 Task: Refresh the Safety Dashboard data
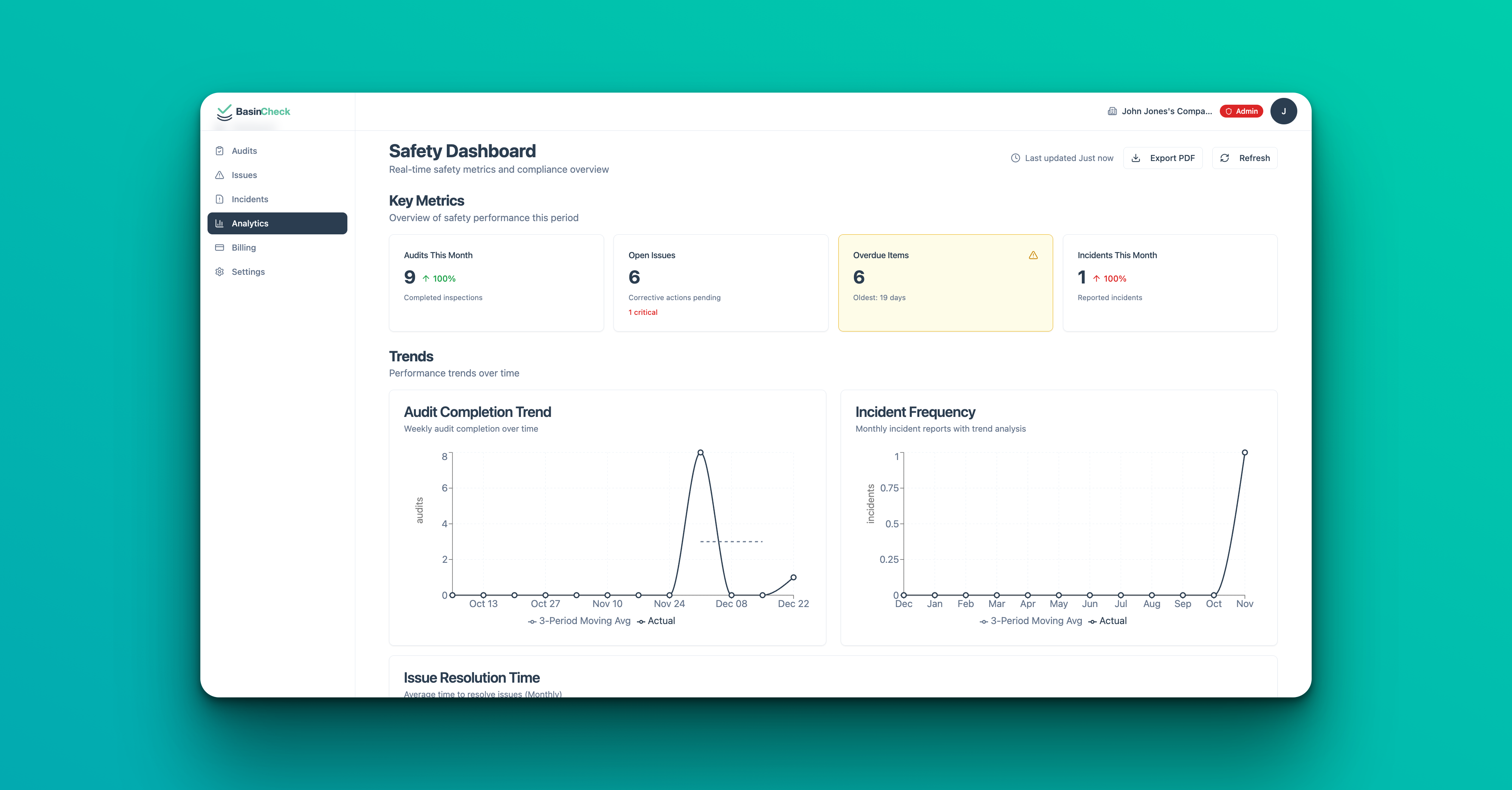point(1244,157)
